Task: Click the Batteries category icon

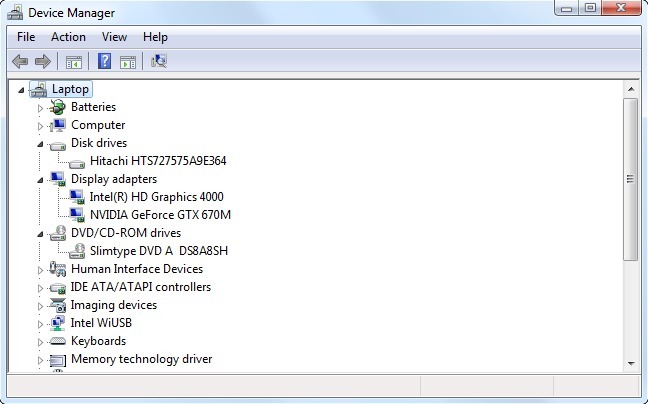Action: pyautogui.click(x=57, y=107)
